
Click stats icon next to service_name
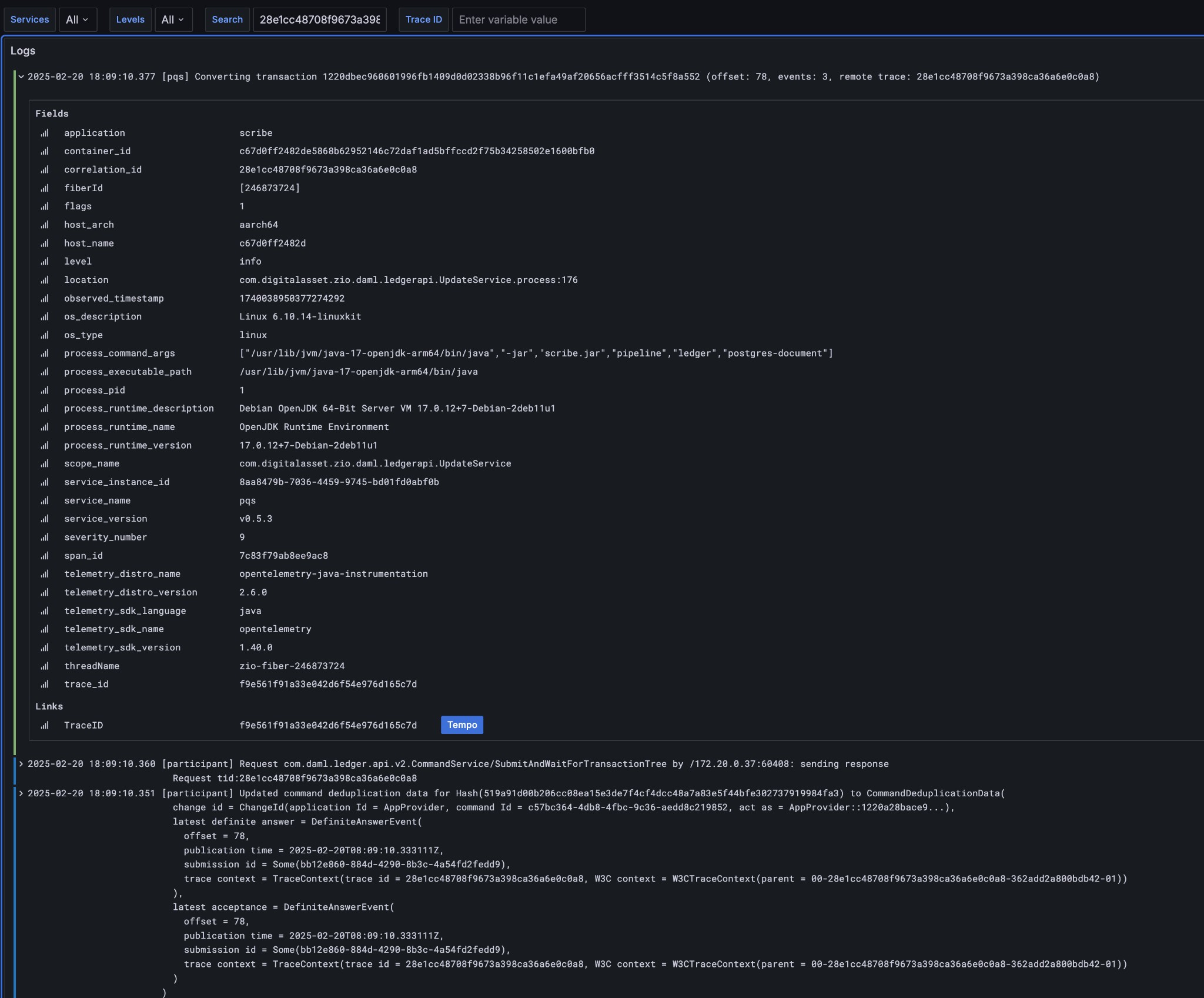click(45, 500)
